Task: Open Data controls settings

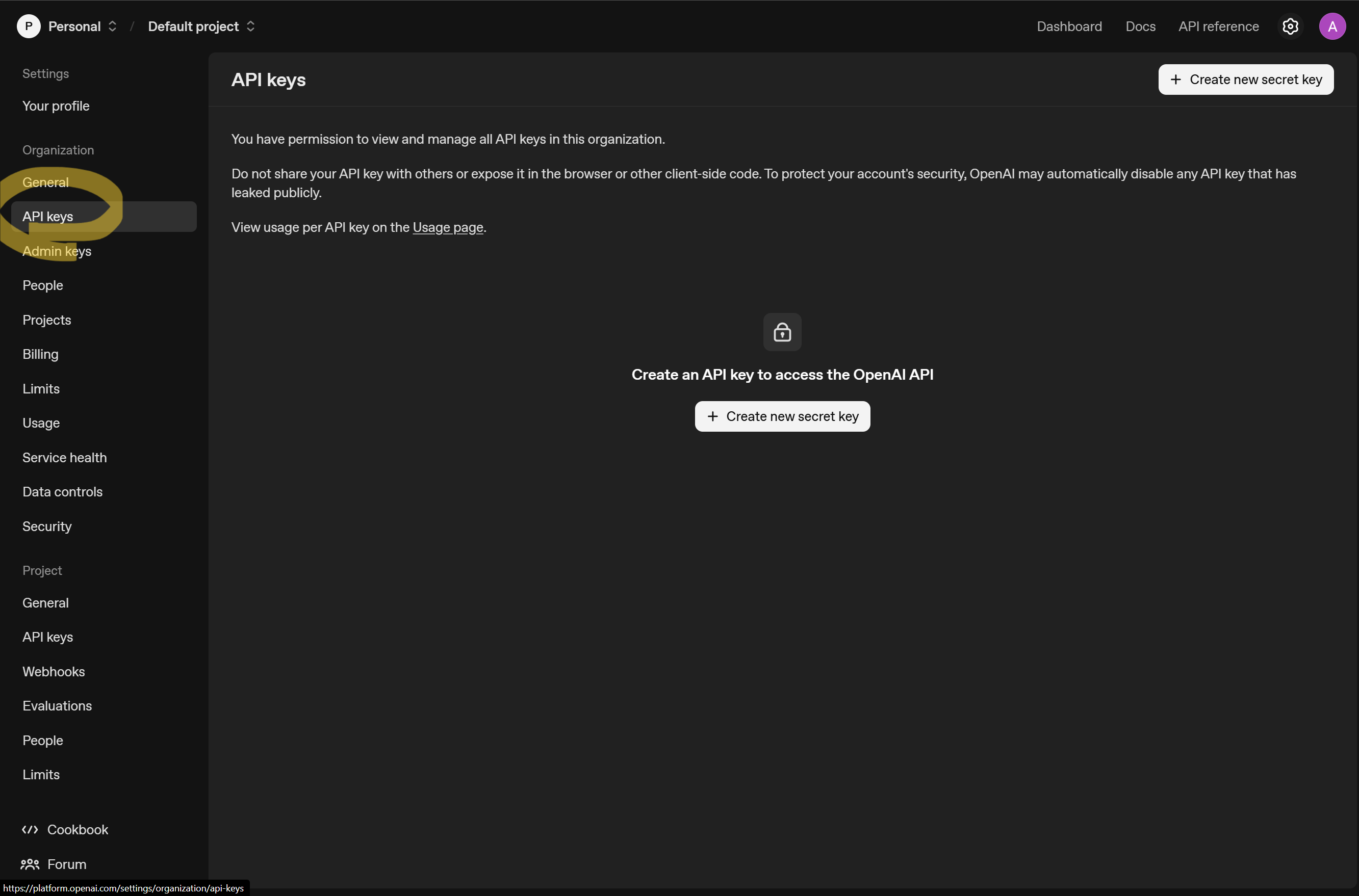Action: coord(62,491)
